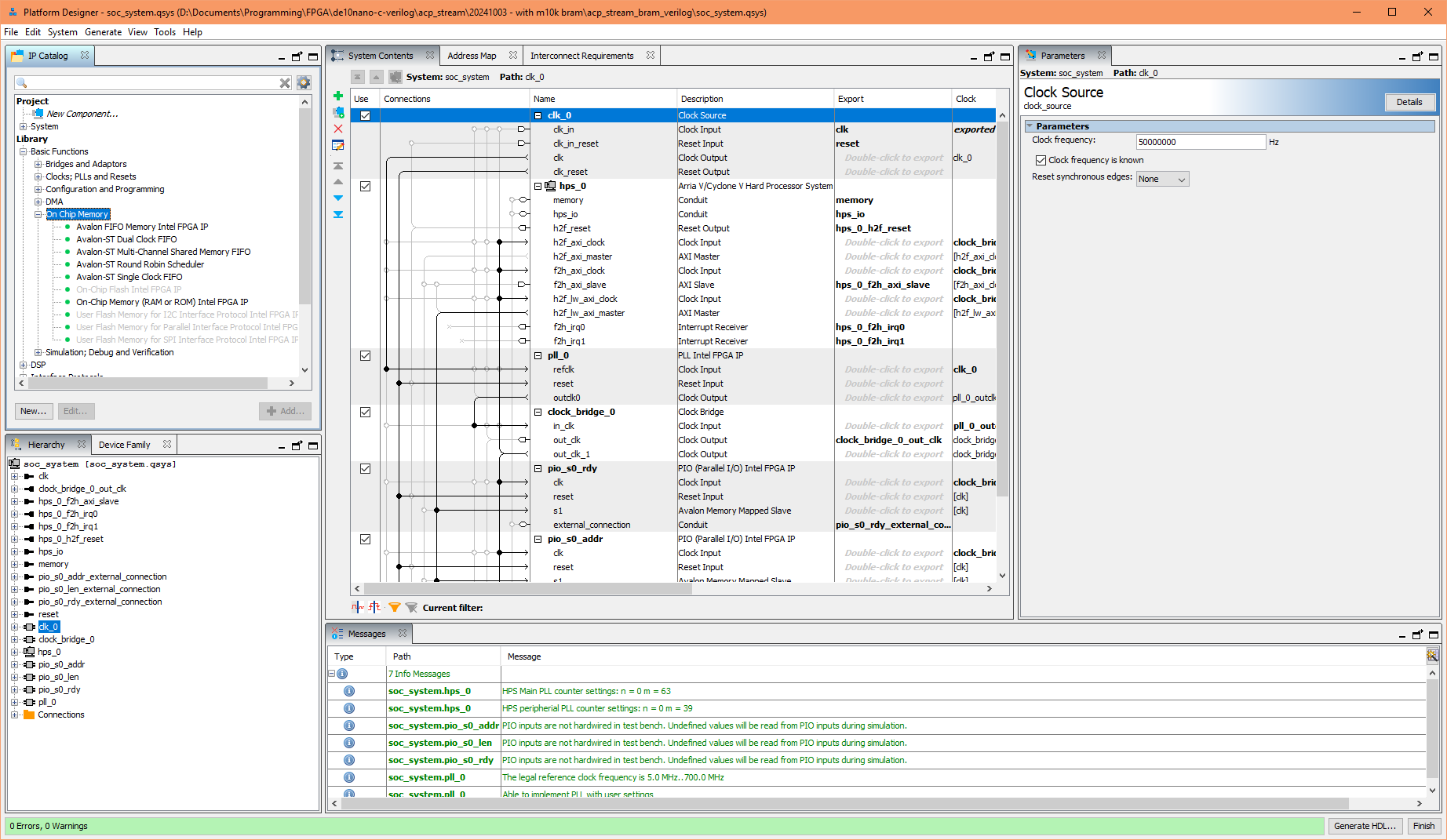Uncheck the Use checkbox for pll_0
Screen dimensions: 1447x840
pos(365,355)
